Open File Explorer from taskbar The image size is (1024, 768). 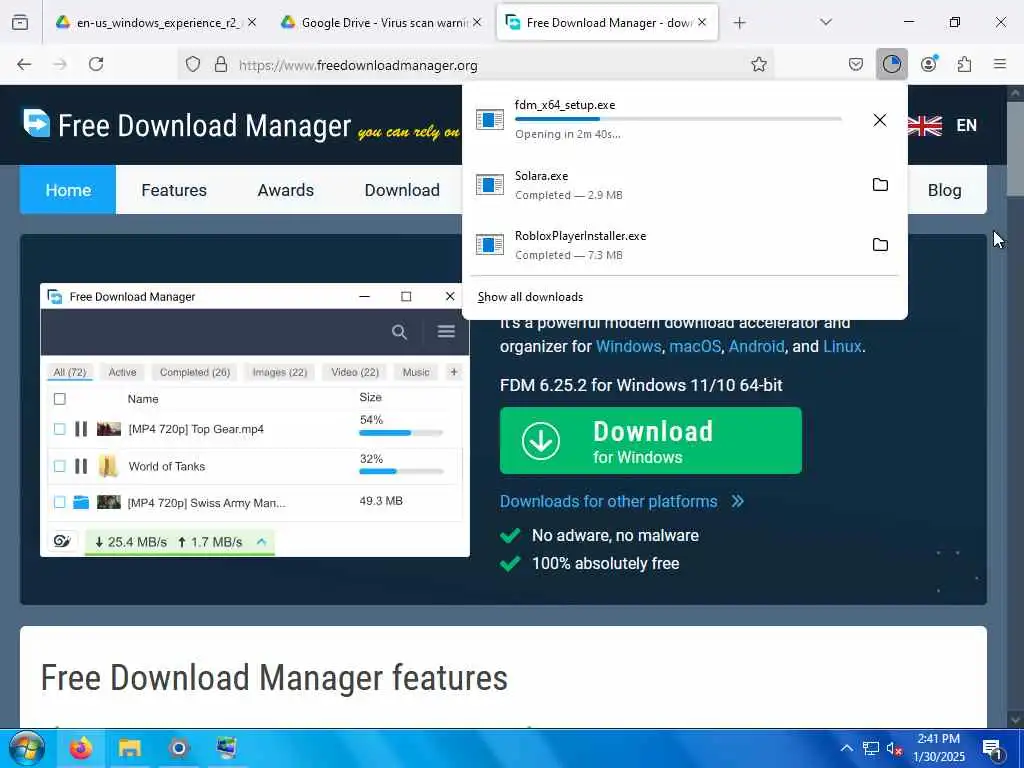129,748
